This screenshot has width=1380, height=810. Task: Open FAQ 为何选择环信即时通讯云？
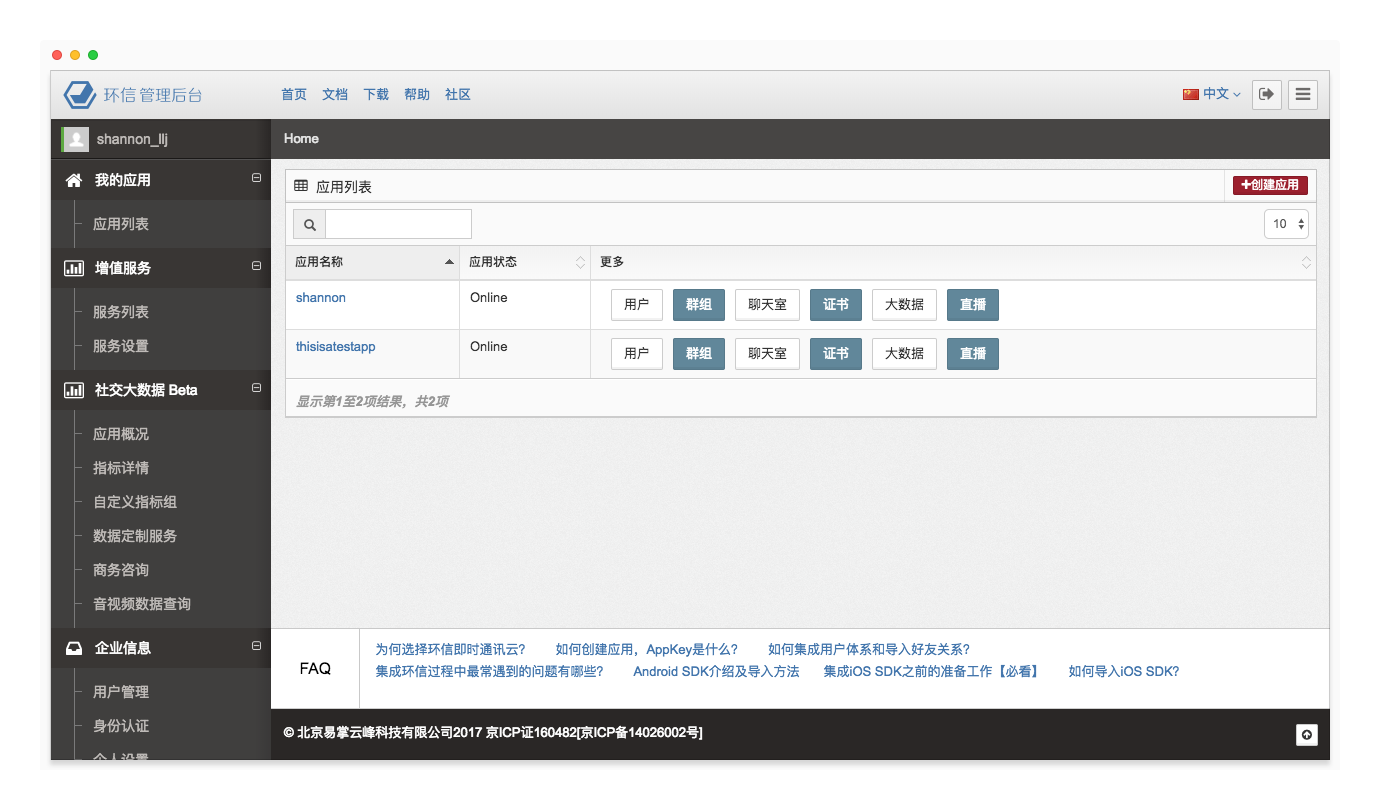pyautogui.click(x=450, y=650)
